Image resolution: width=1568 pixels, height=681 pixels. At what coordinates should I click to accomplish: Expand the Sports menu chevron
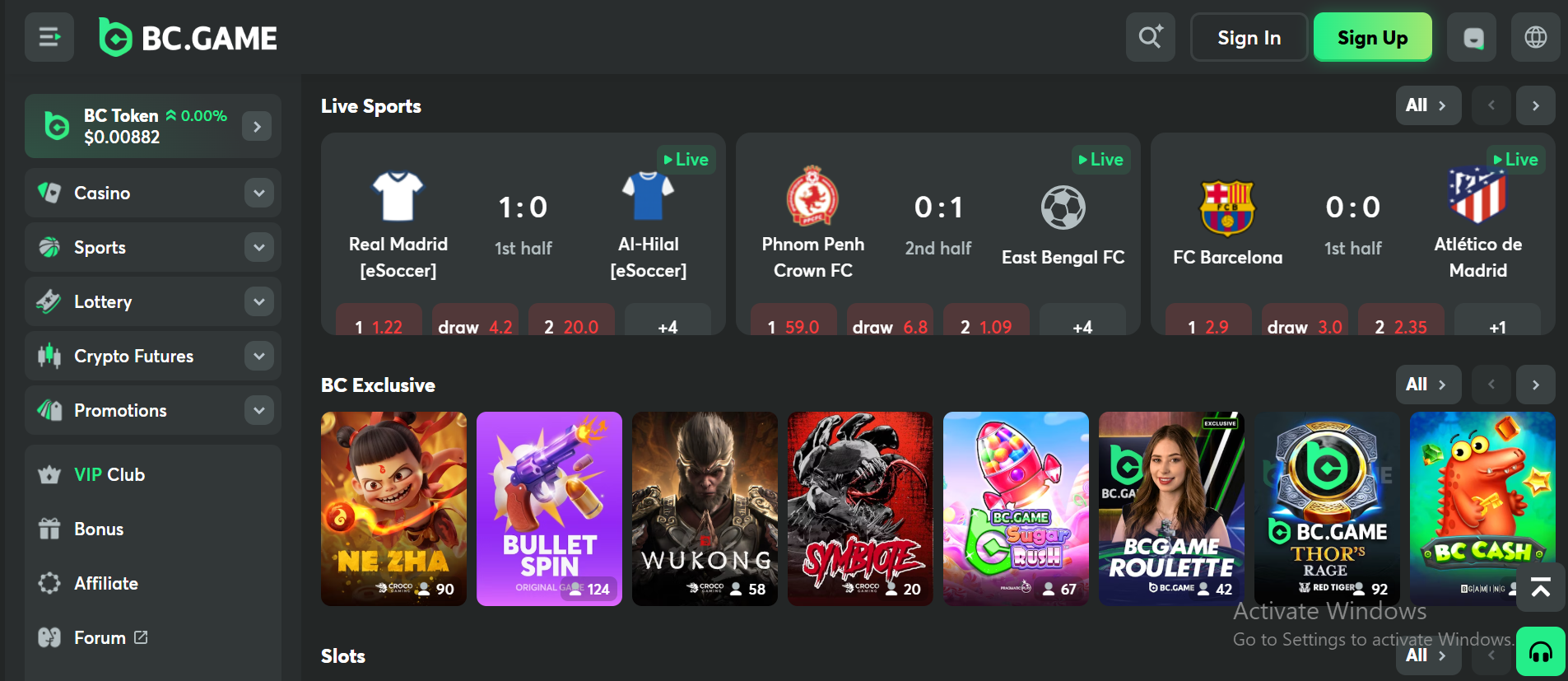tap(259, 247)
